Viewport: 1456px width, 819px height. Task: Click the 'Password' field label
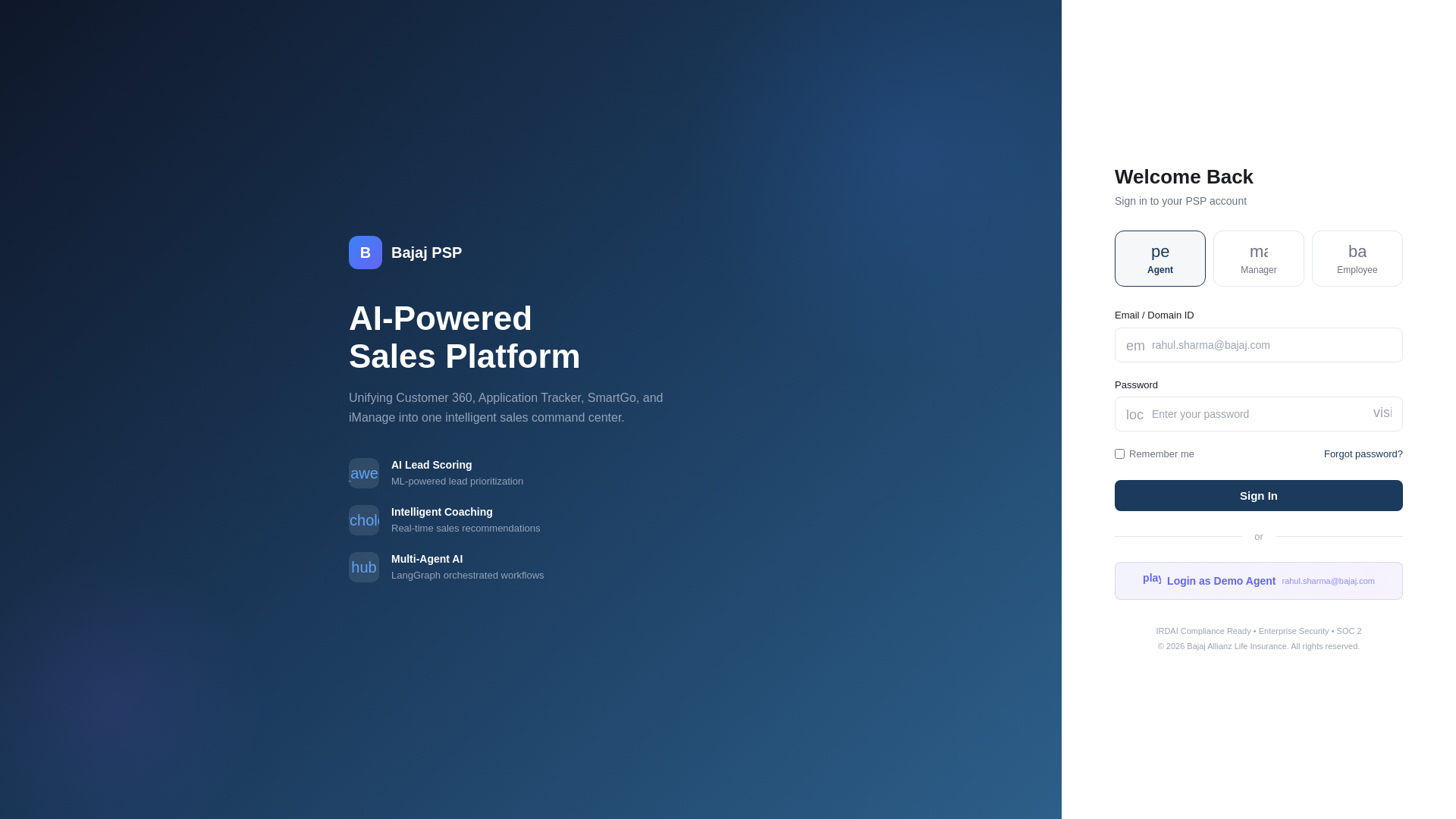1136,385
